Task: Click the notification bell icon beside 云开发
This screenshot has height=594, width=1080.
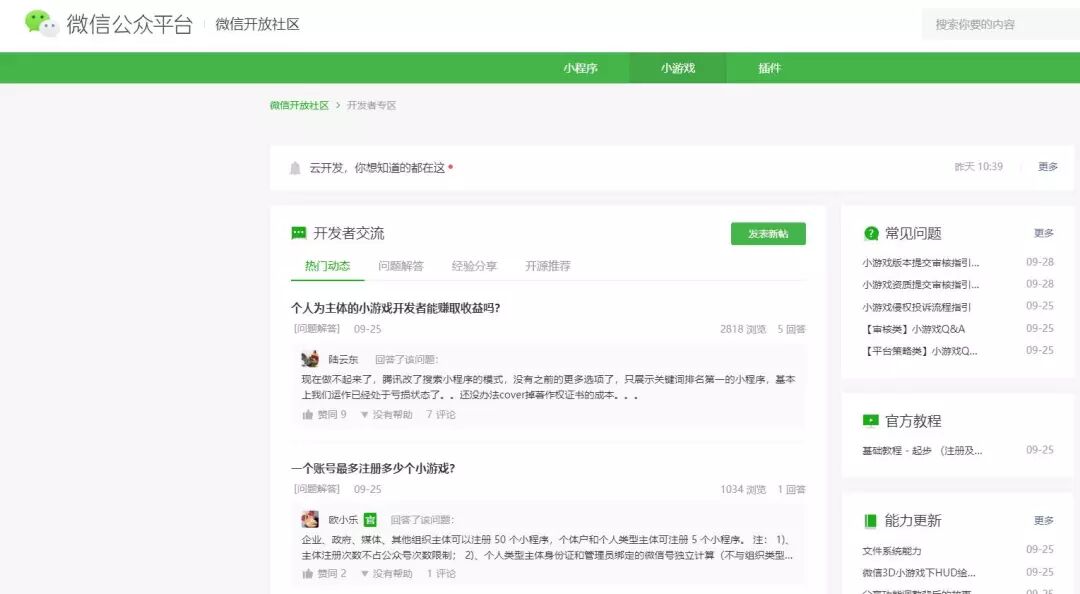Action: pyautogui.click(x=295, y=168)
